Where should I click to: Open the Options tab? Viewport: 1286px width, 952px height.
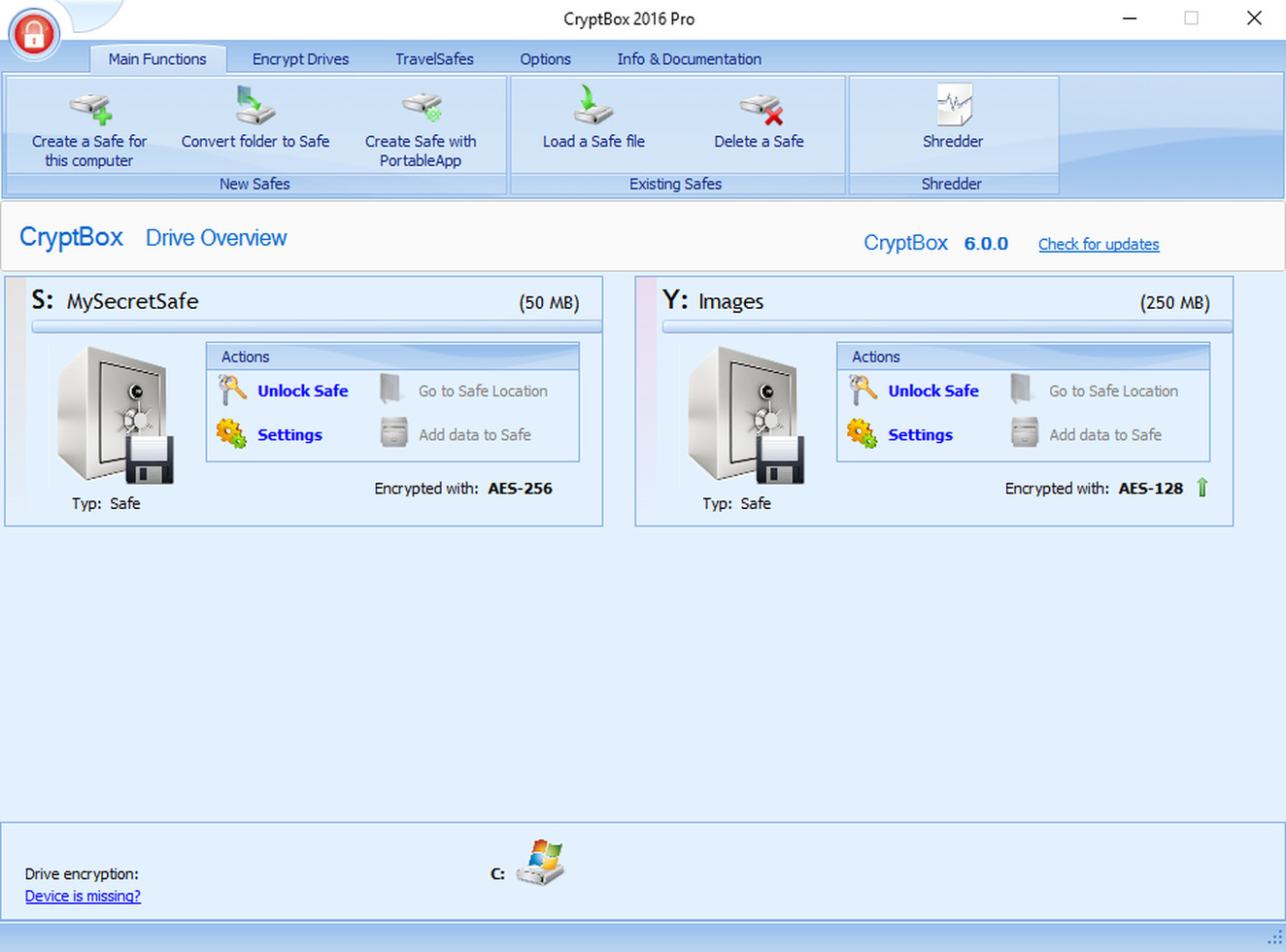pyautogui.click(x=545, y=58)
